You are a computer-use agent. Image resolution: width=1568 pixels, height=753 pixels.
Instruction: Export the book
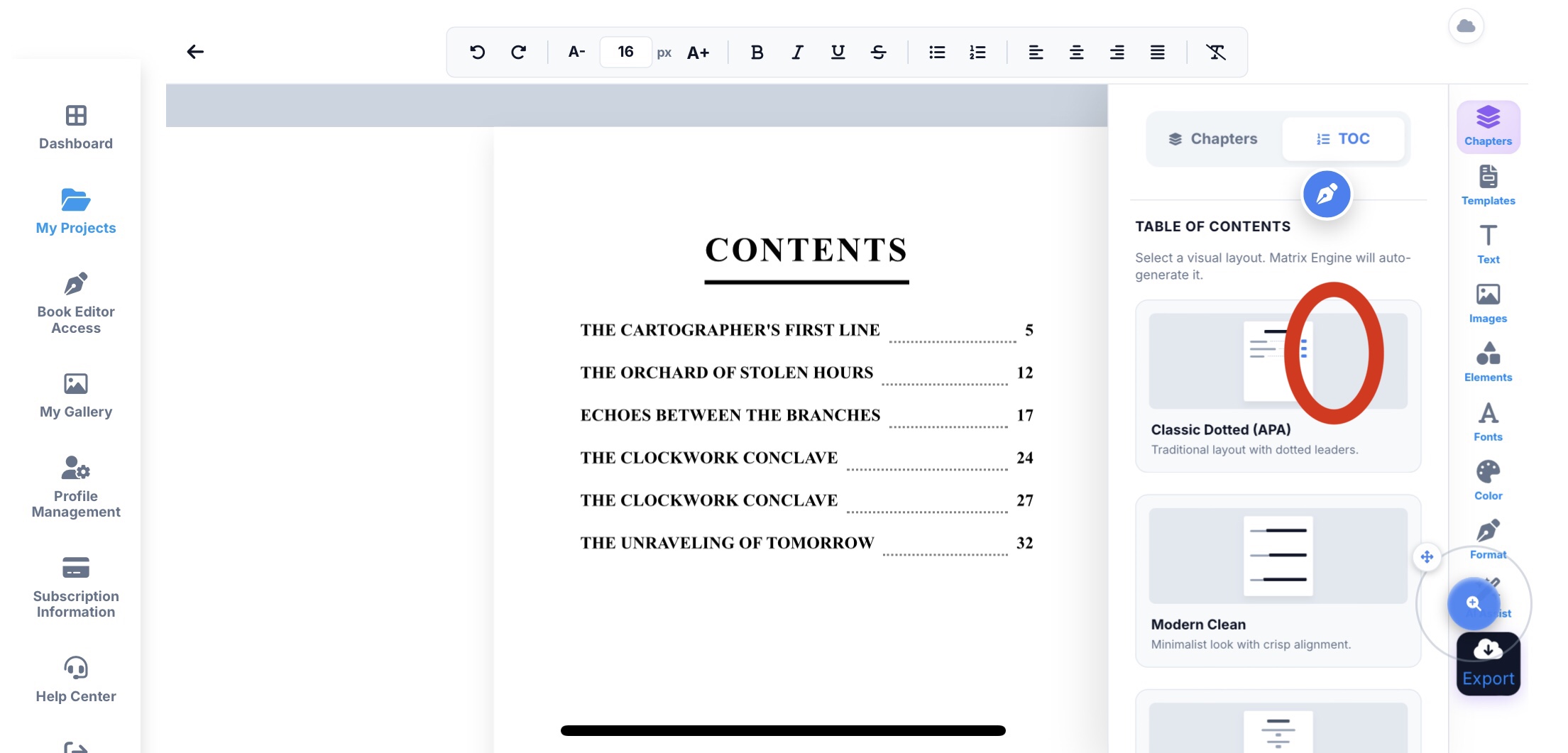pos(1488,664)
